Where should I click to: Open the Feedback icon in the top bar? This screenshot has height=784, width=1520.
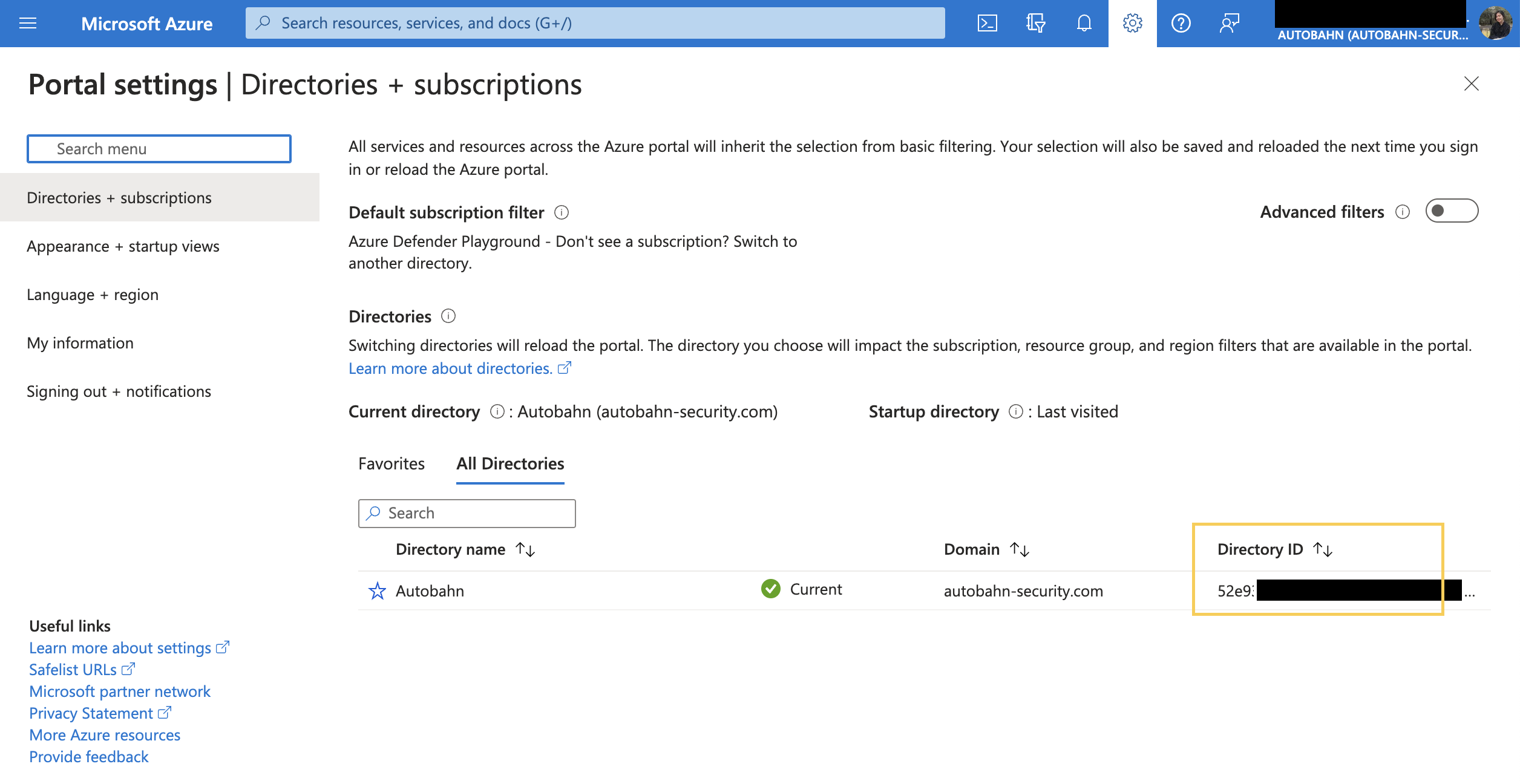(1229, 24)
